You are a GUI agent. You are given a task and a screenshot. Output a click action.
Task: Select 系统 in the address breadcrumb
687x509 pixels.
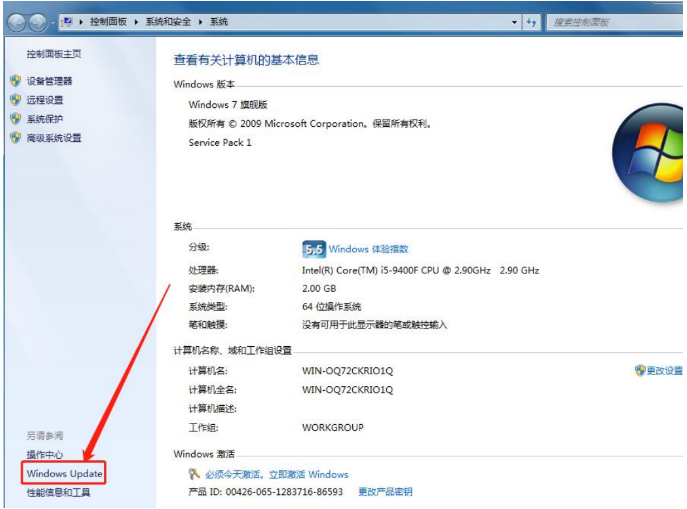(x=219, y=21)
